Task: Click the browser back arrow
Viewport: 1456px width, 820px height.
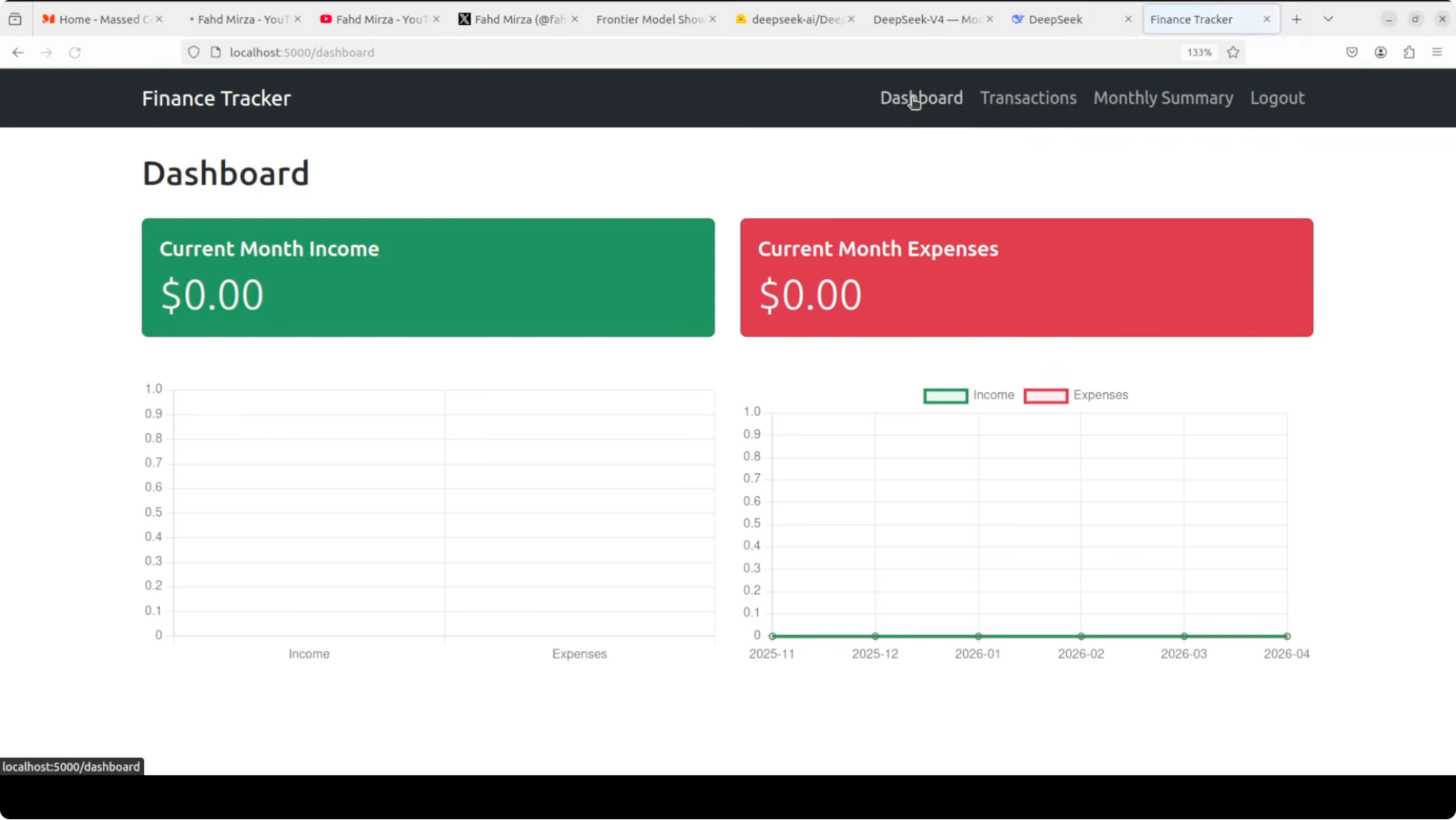Action: click(x=18, y=53)
